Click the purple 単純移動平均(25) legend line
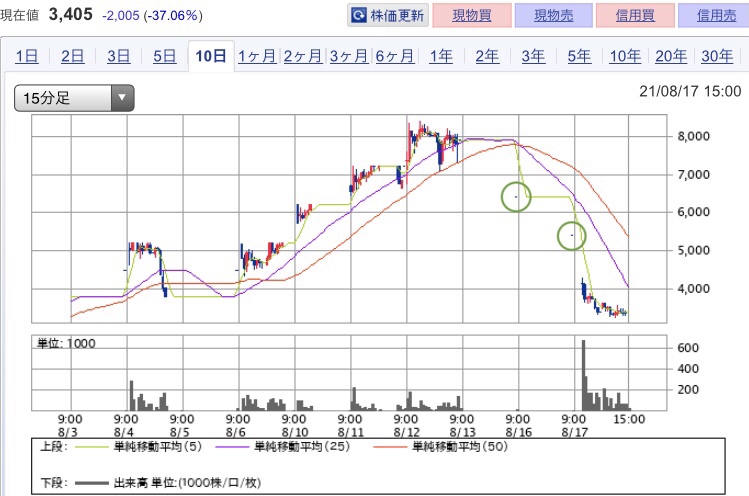Viewport: 749px width, 496px height. (x=233, y=447)
